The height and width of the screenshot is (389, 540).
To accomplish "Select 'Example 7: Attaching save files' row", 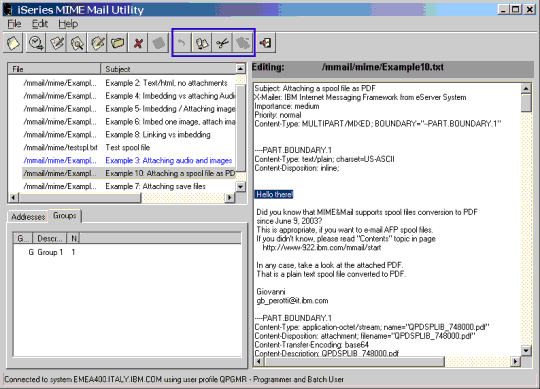I will (129, 186).
